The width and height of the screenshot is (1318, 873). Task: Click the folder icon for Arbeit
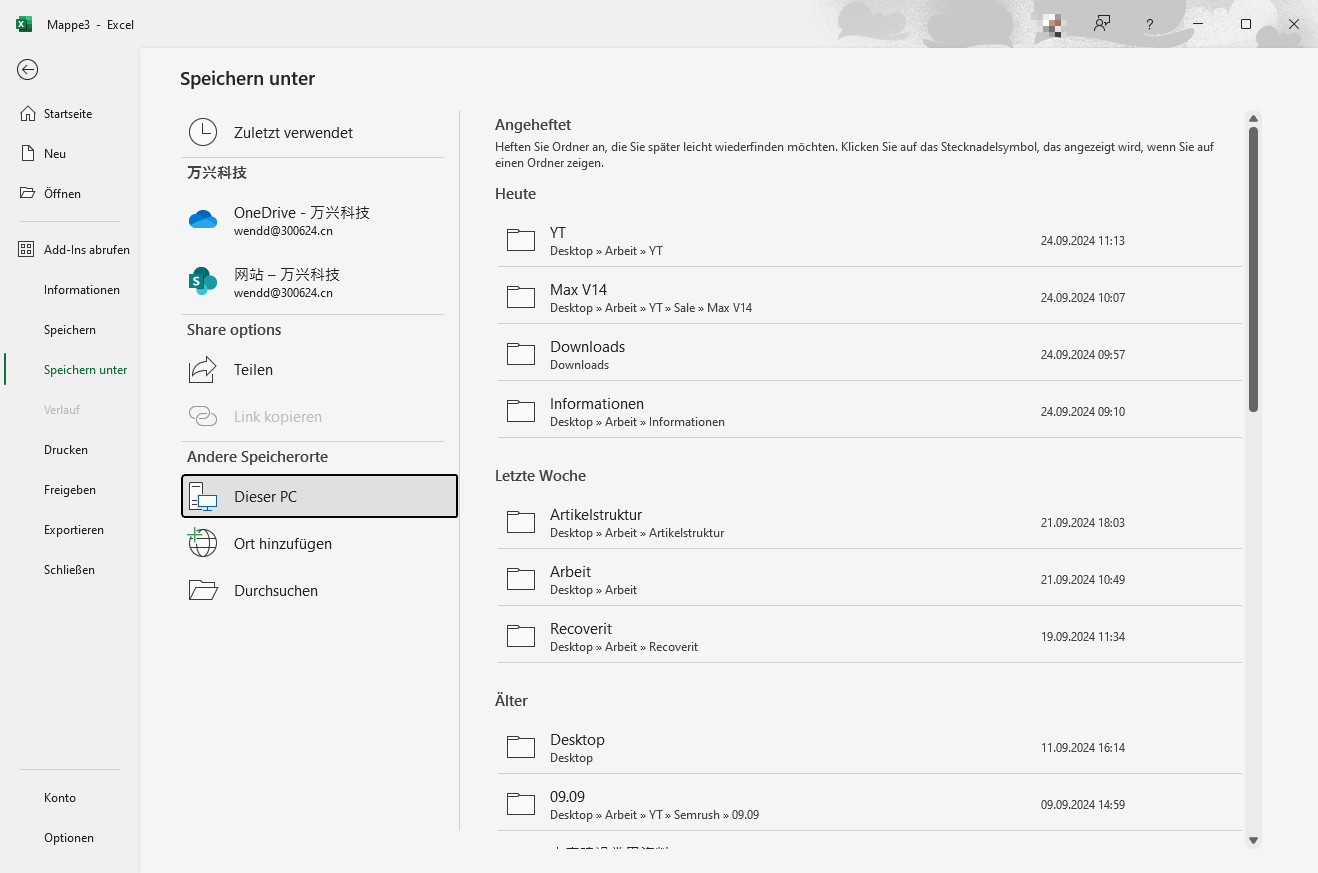pos(521,579)
